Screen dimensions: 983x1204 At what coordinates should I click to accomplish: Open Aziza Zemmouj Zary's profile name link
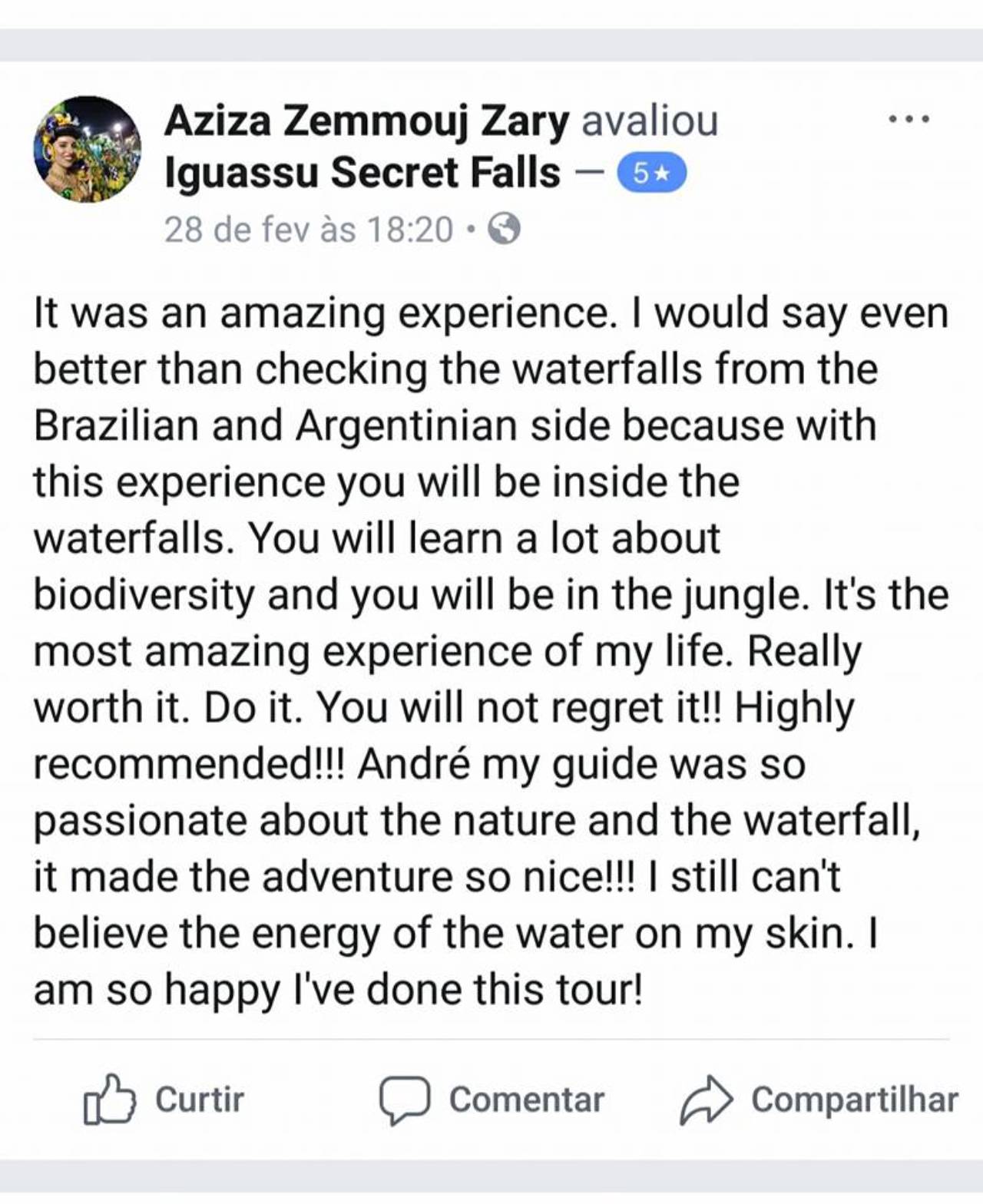tap(366, 121)
